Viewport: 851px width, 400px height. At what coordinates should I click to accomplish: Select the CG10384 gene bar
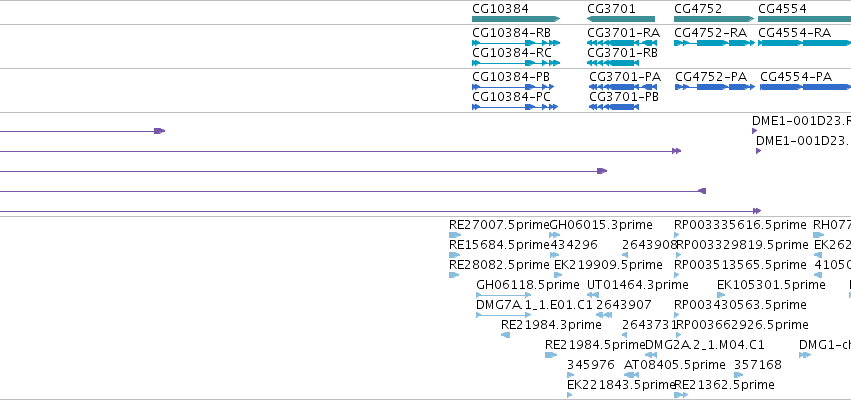point(516,19)
